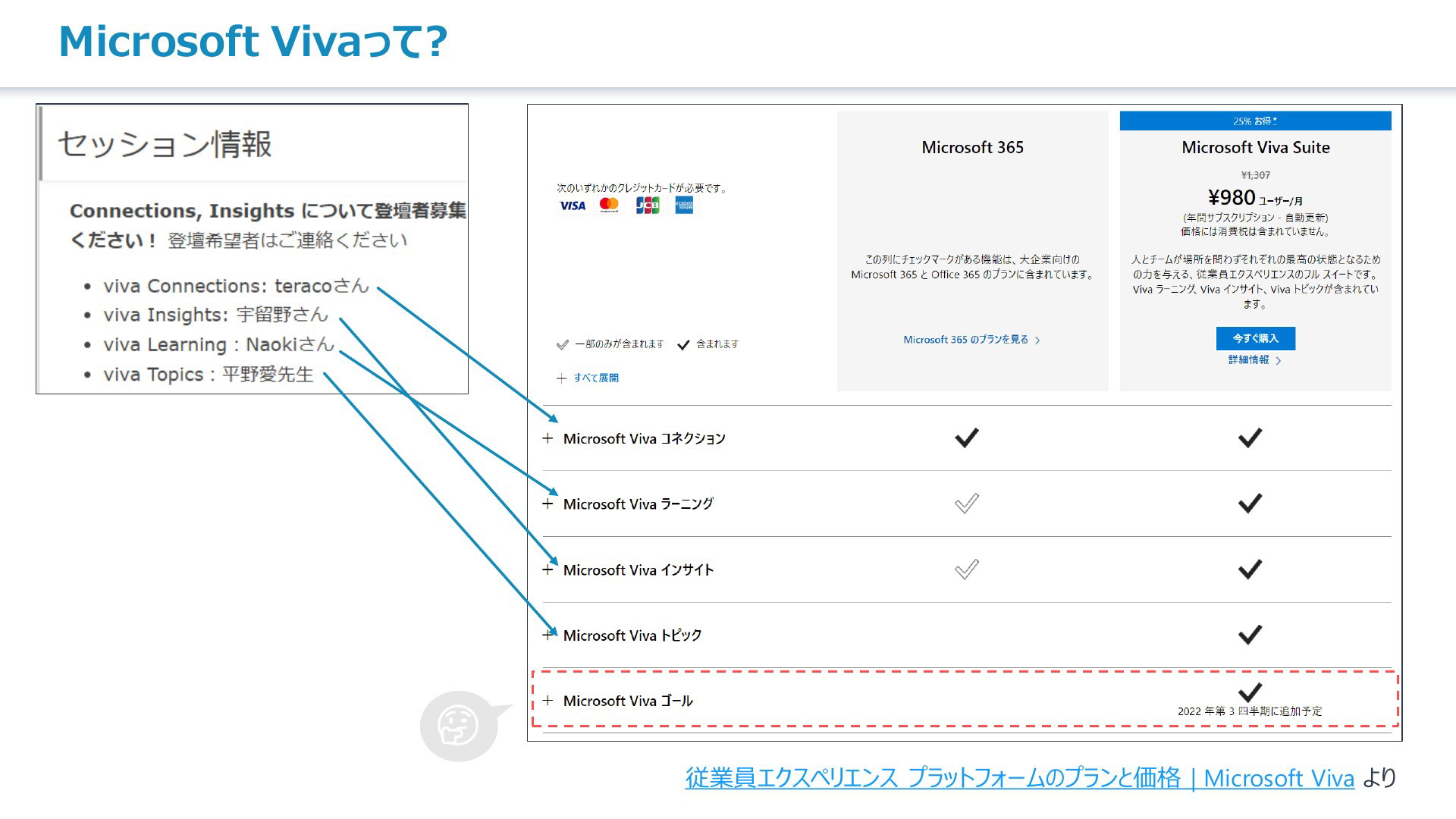Click the 価格には消費税は含まれていません note

(x=1256, y=232)
